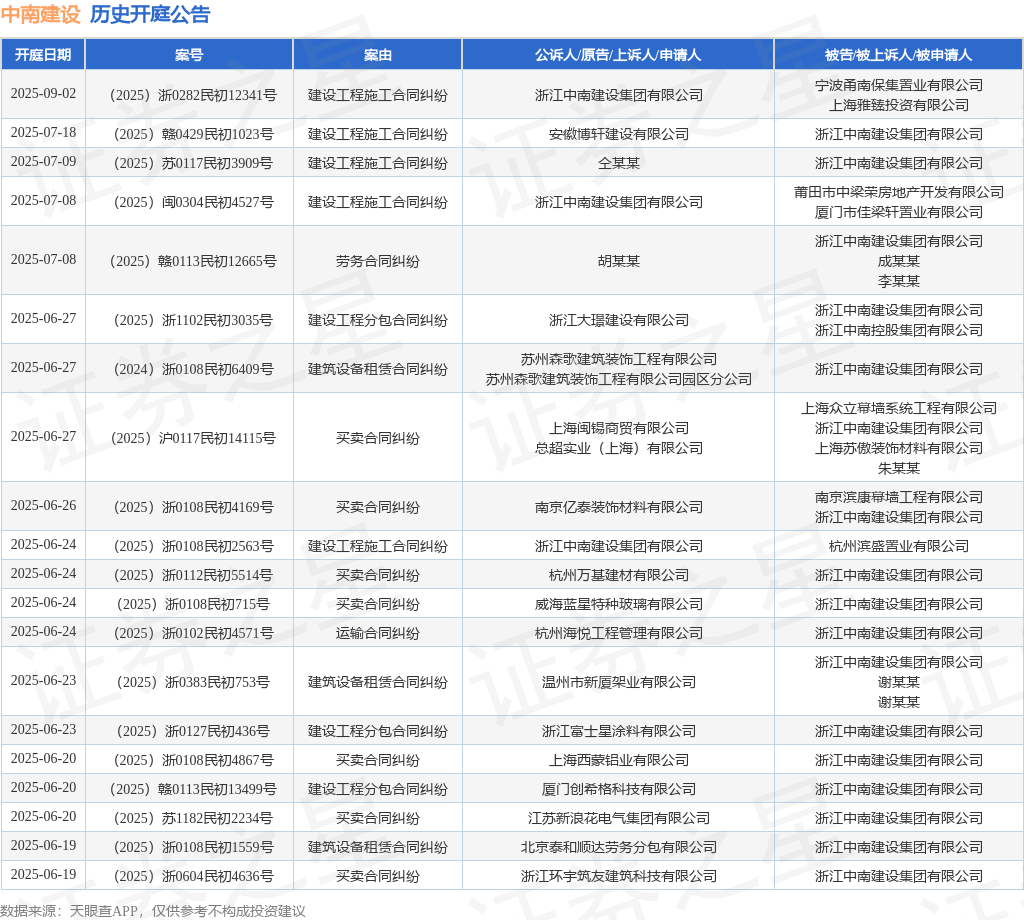
Task: Click defendant 上海苏傲装饰材料有限公司
Action: (899, 449)
